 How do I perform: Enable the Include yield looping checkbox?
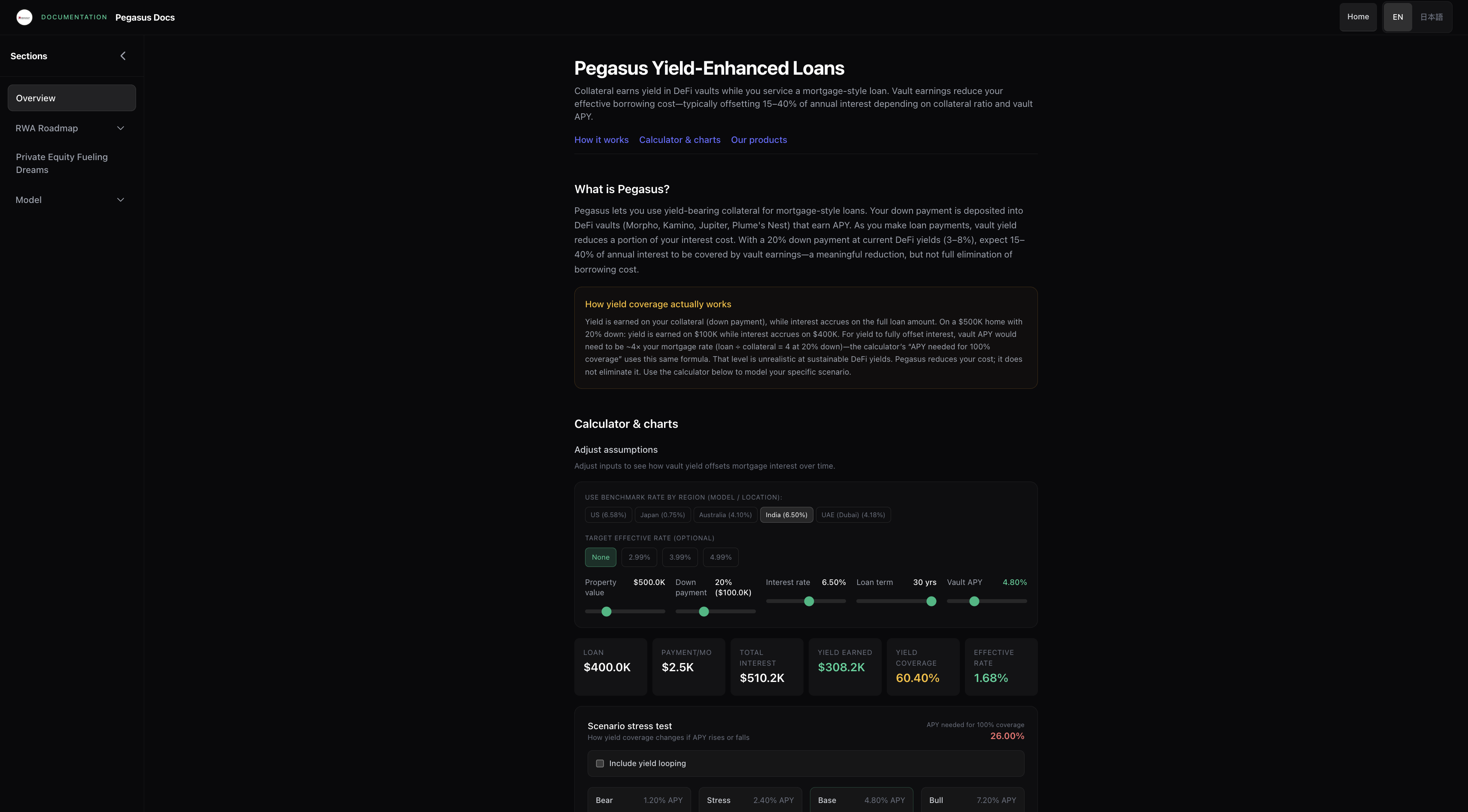pos(600,764)
